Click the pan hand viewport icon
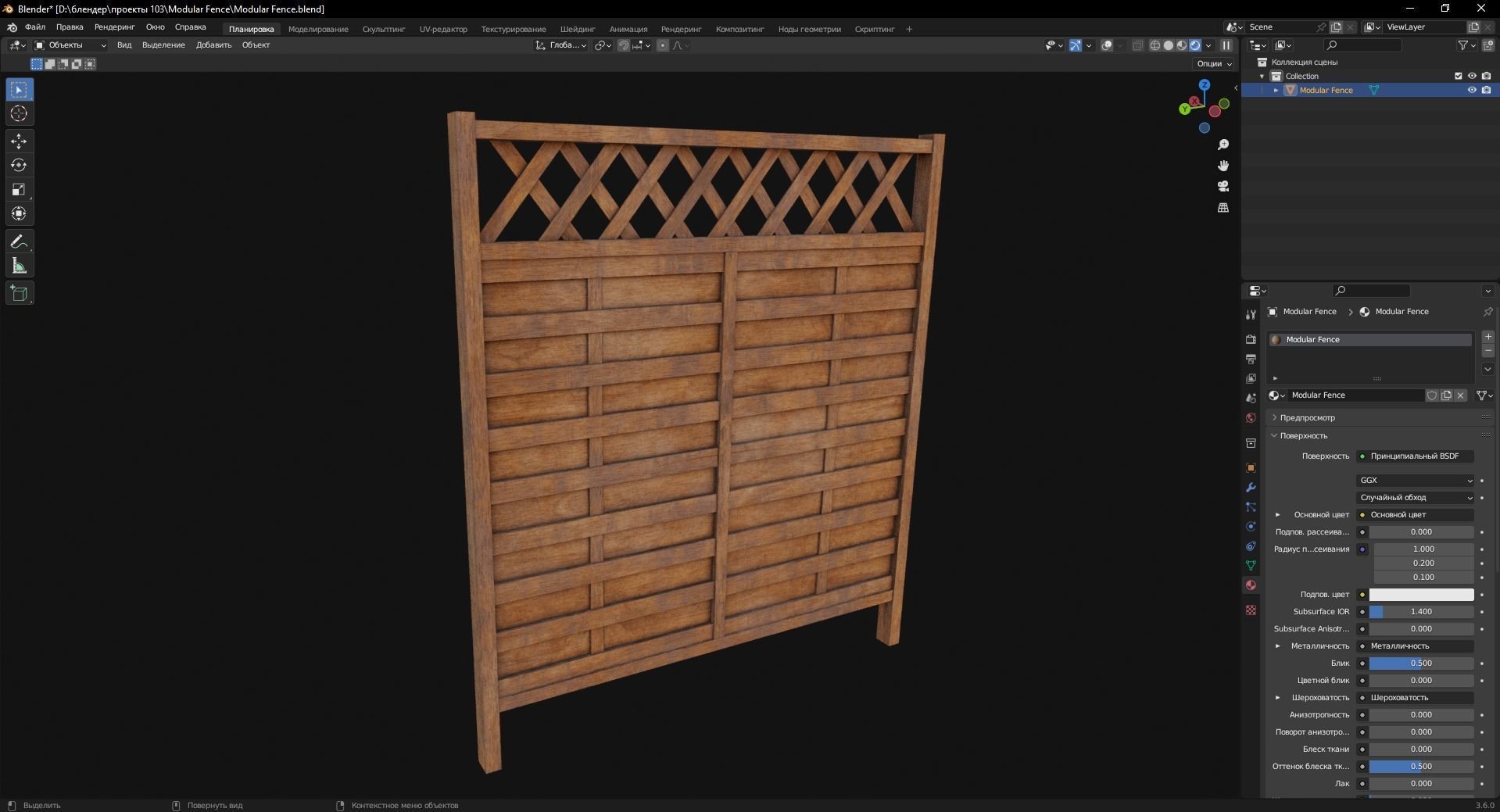The width and height of the screenshot is (1500, 812). tap(1223, 166)
